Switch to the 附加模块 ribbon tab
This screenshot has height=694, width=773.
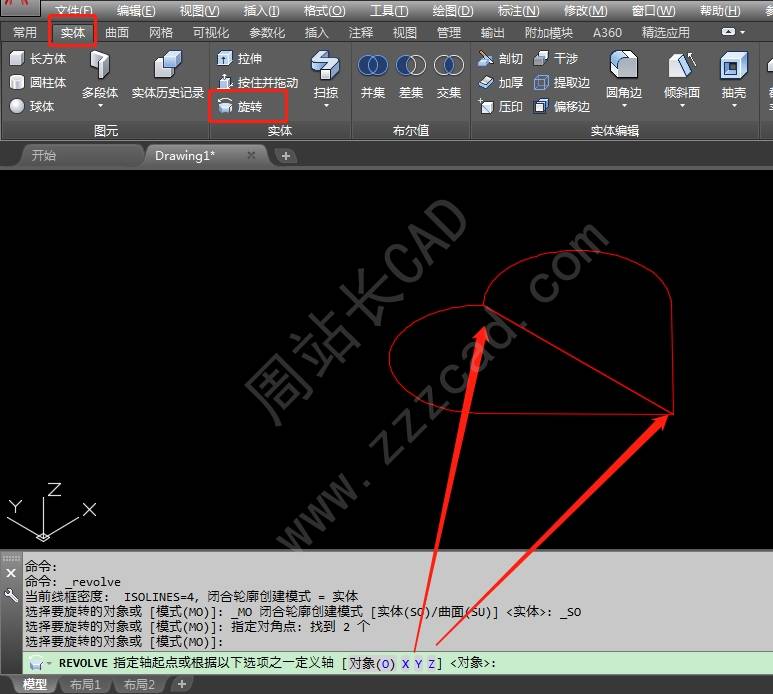[549, 33]
